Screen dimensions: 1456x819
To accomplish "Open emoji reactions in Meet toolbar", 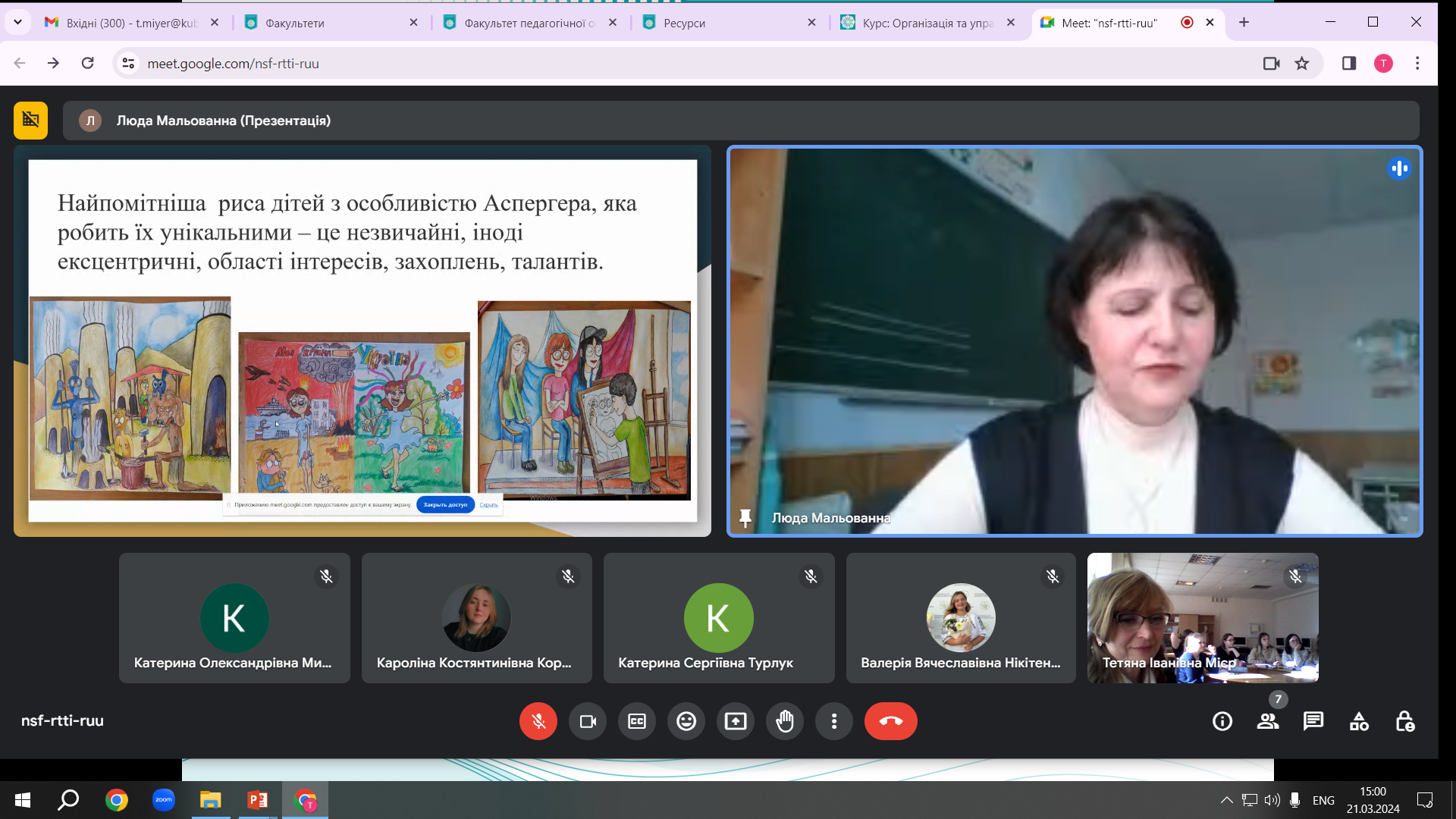I will click(686, 721).
